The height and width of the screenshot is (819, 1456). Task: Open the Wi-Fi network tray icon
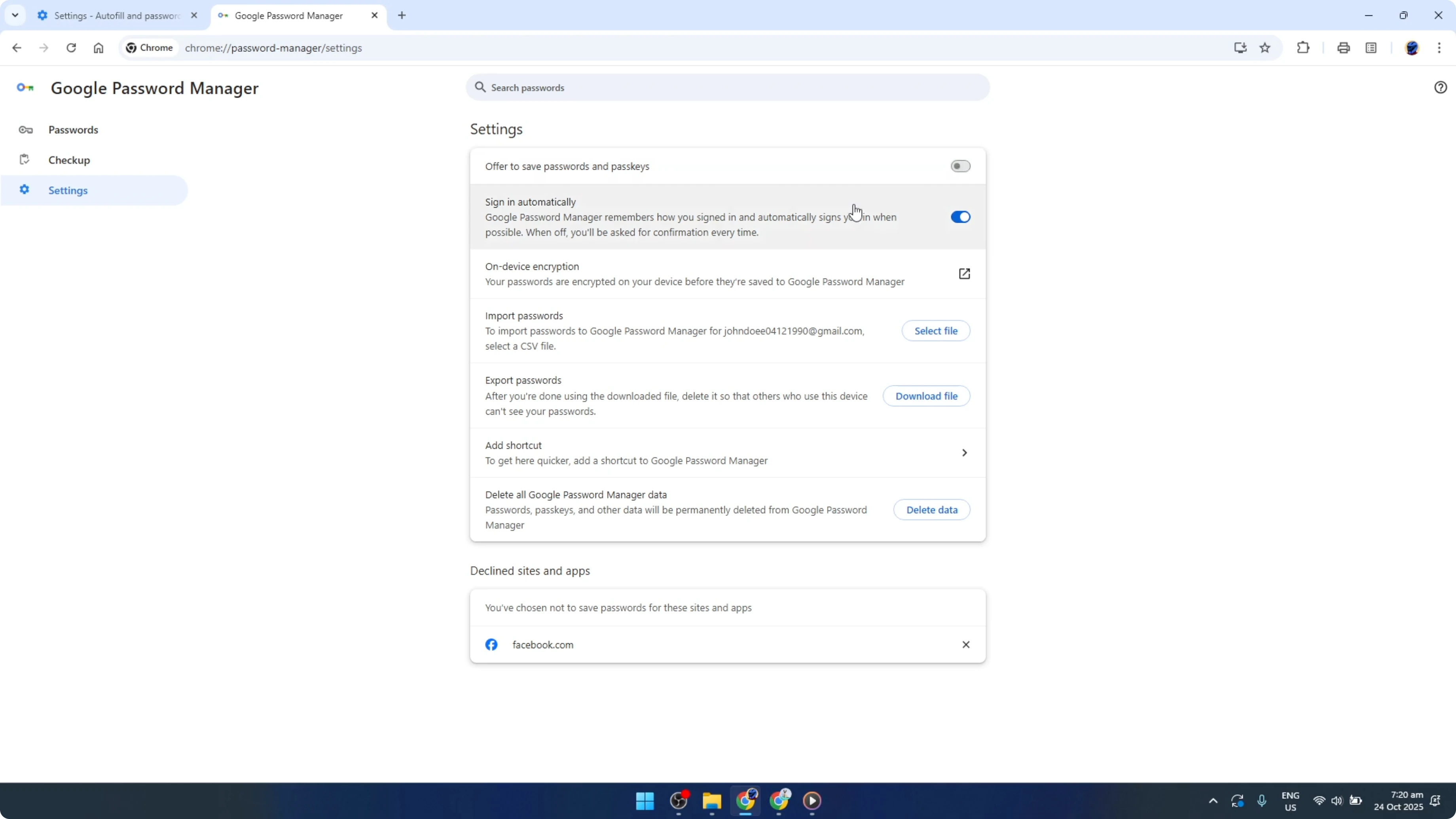(x=1319, y=800)
